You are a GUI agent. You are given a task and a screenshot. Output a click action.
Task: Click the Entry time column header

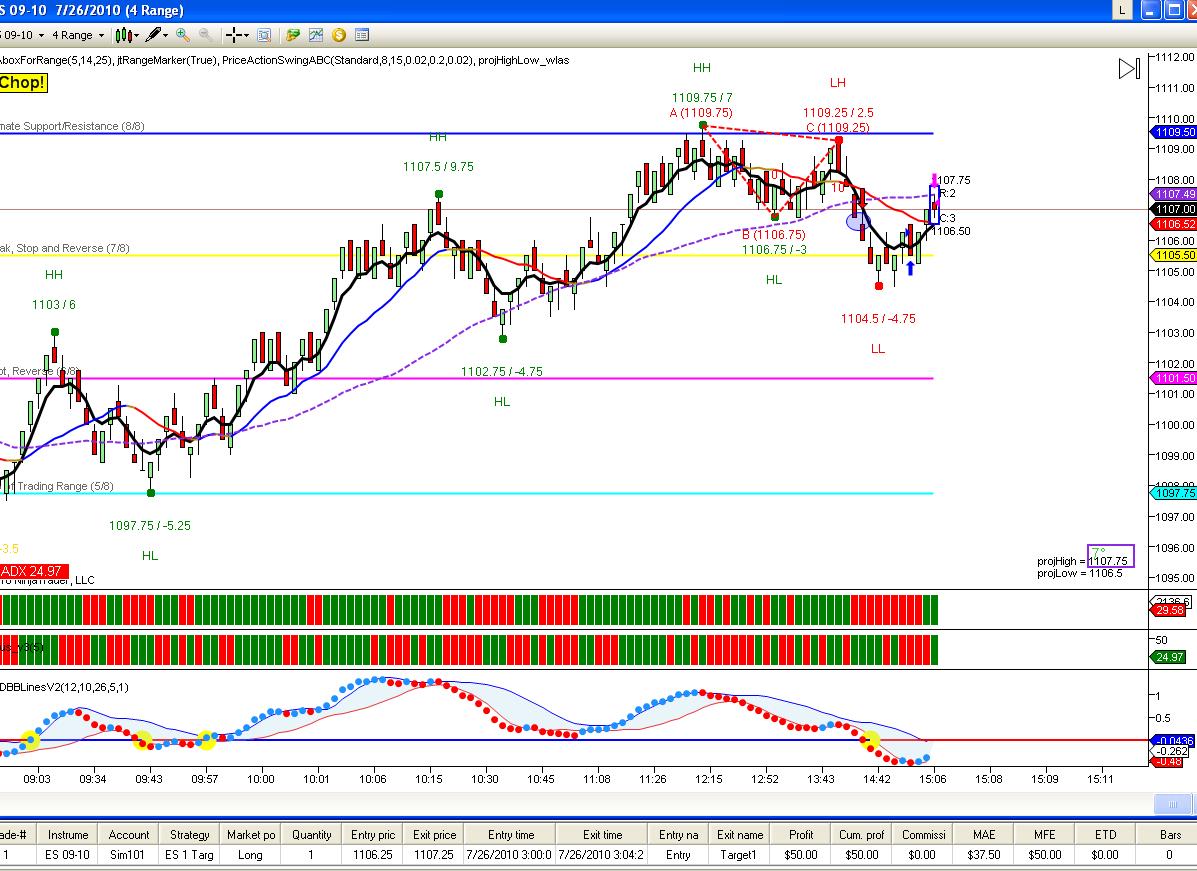(x=511, y=834)
